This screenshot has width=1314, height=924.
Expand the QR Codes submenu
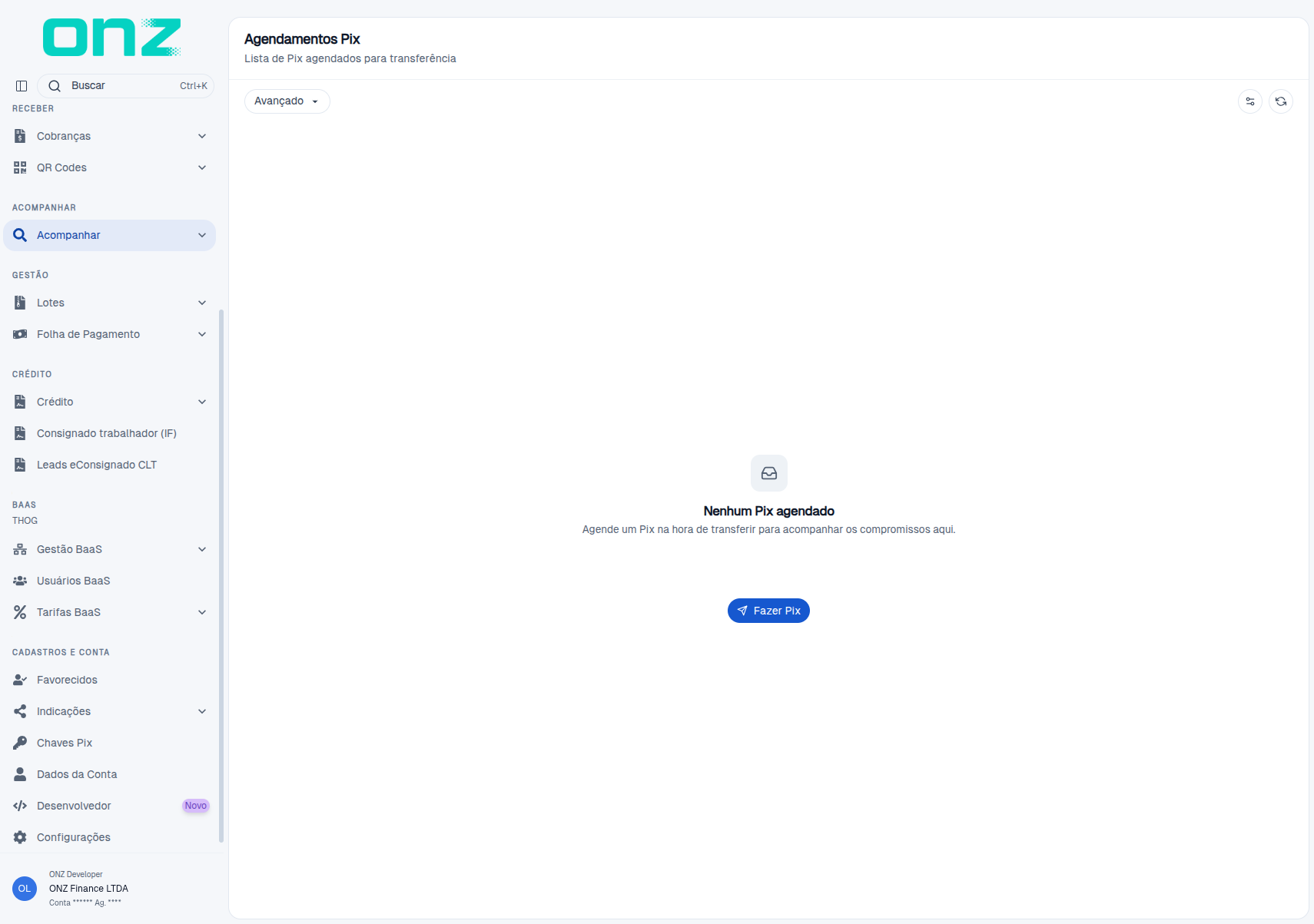[109, 167]
